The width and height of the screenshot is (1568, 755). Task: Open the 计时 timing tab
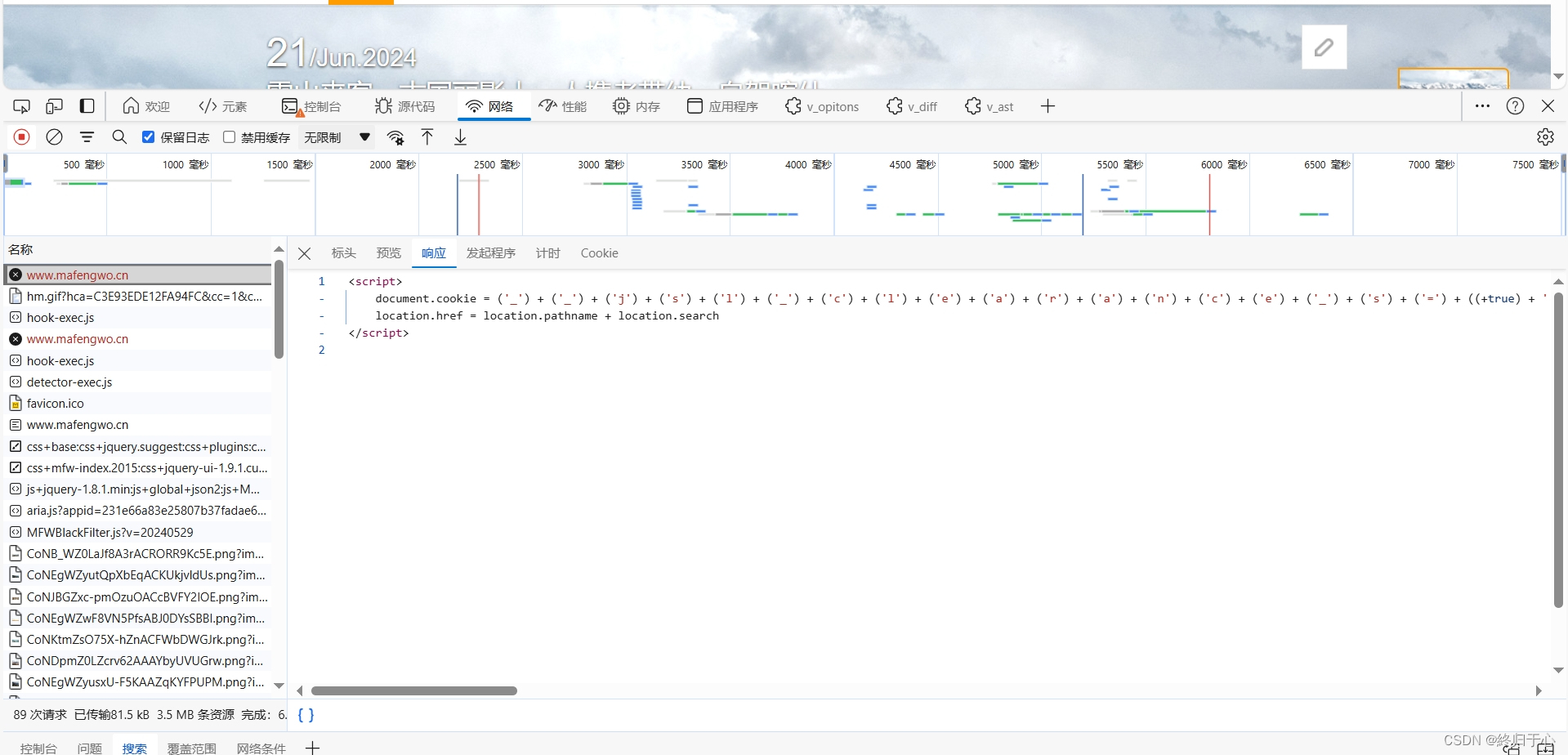pos(548,253)
